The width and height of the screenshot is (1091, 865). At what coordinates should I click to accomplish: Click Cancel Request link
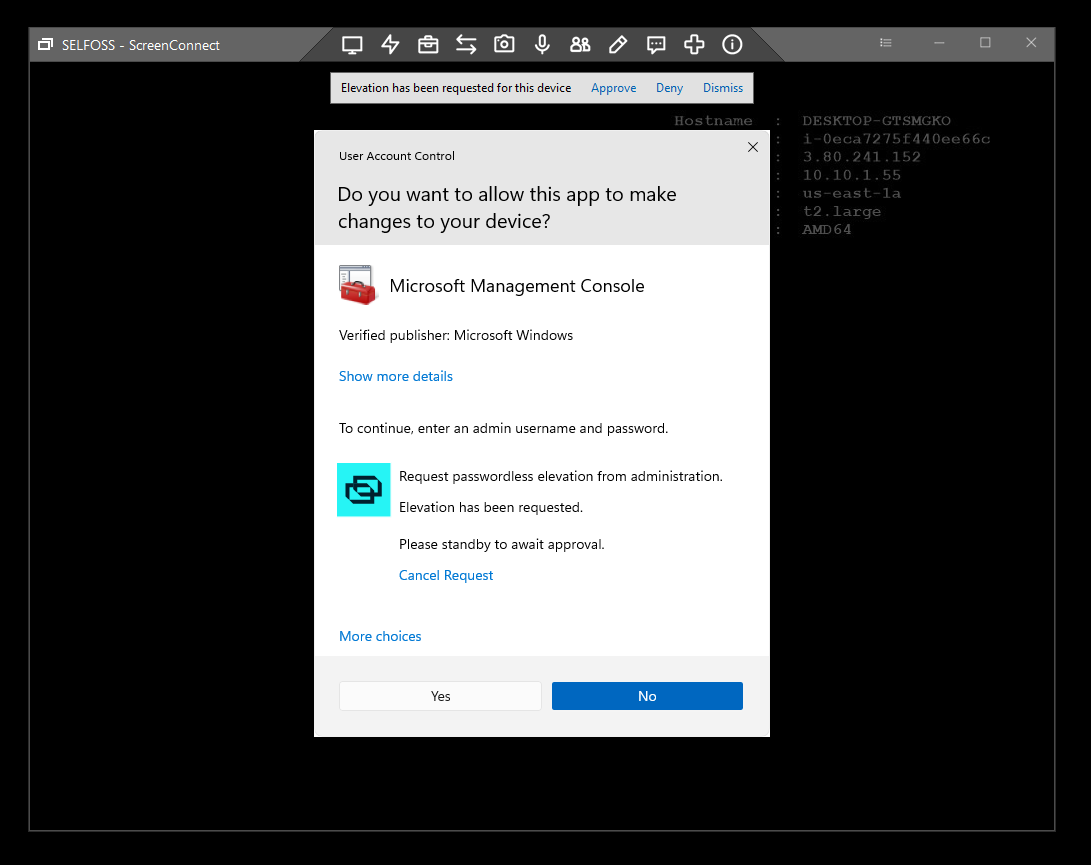pos(446,576)
